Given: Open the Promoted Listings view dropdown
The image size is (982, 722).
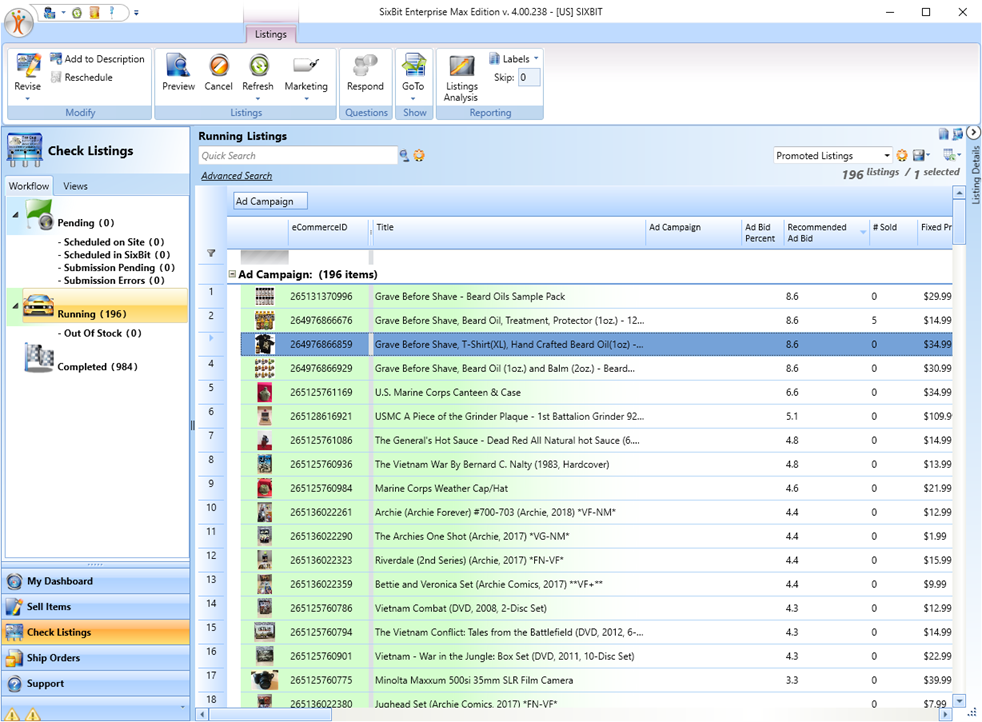Looking at the screenshot, I should (886, 156).
